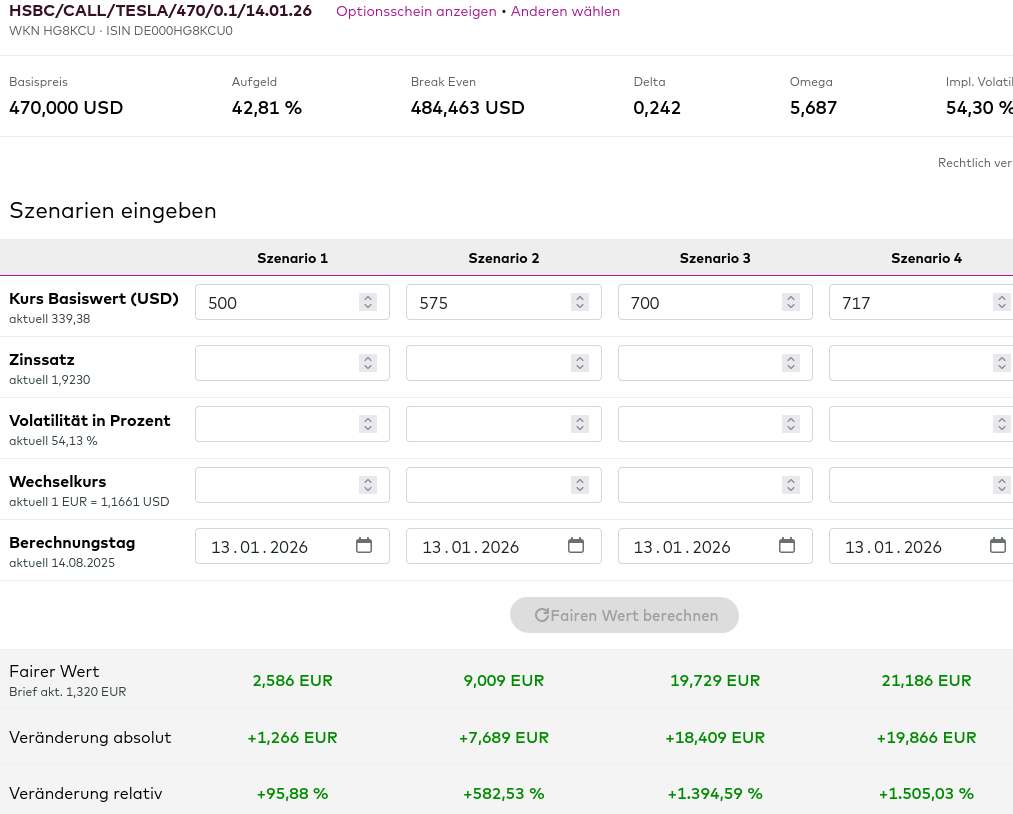Click the Anderen wählen link
1013x814 pixels.
point(565,12)
